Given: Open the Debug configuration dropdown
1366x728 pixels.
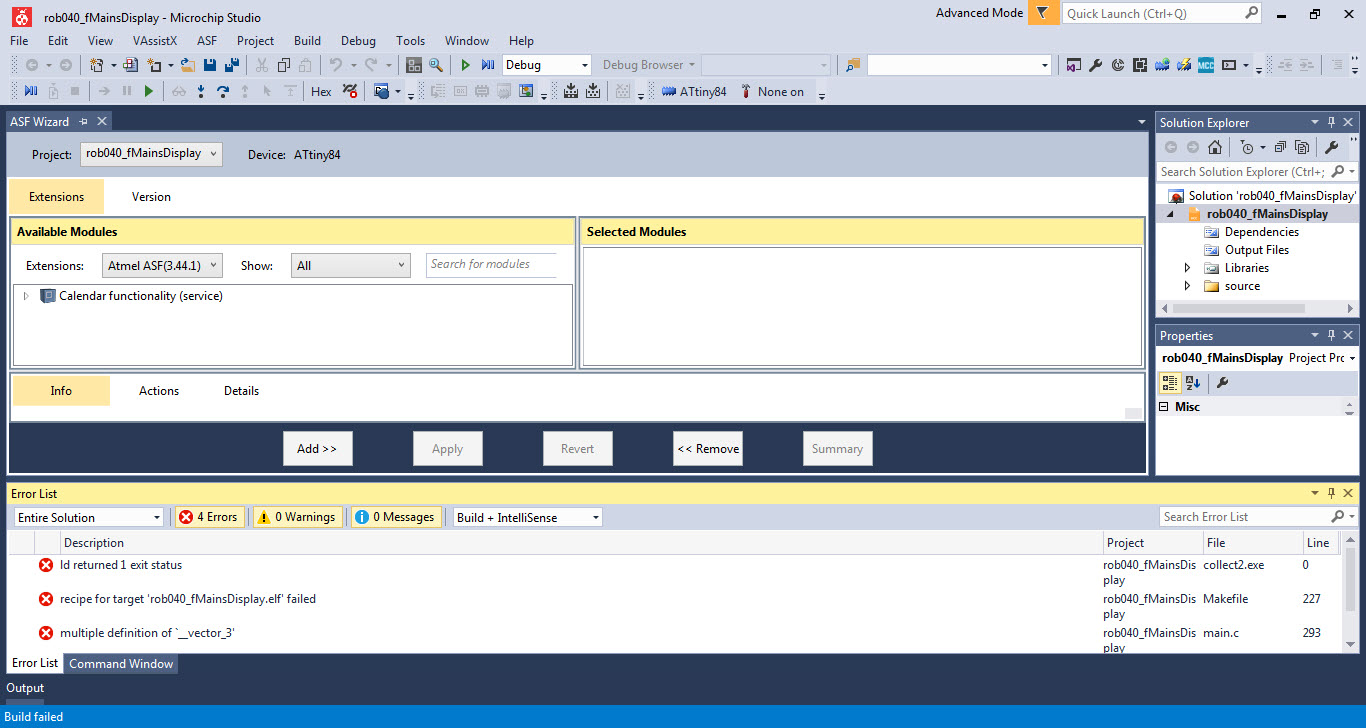Looking at the screenshot, I should point(547,65).
